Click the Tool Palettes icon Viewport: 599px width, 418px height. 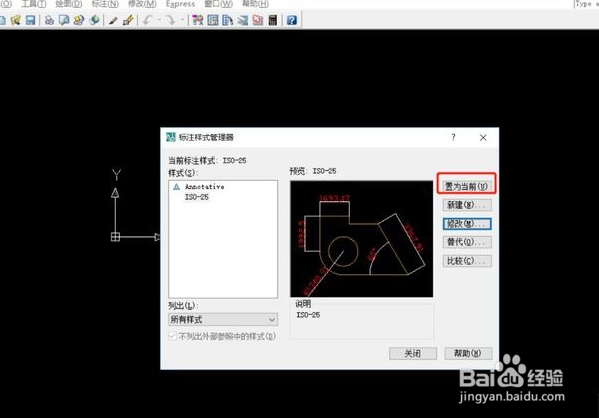pos(228,20)
